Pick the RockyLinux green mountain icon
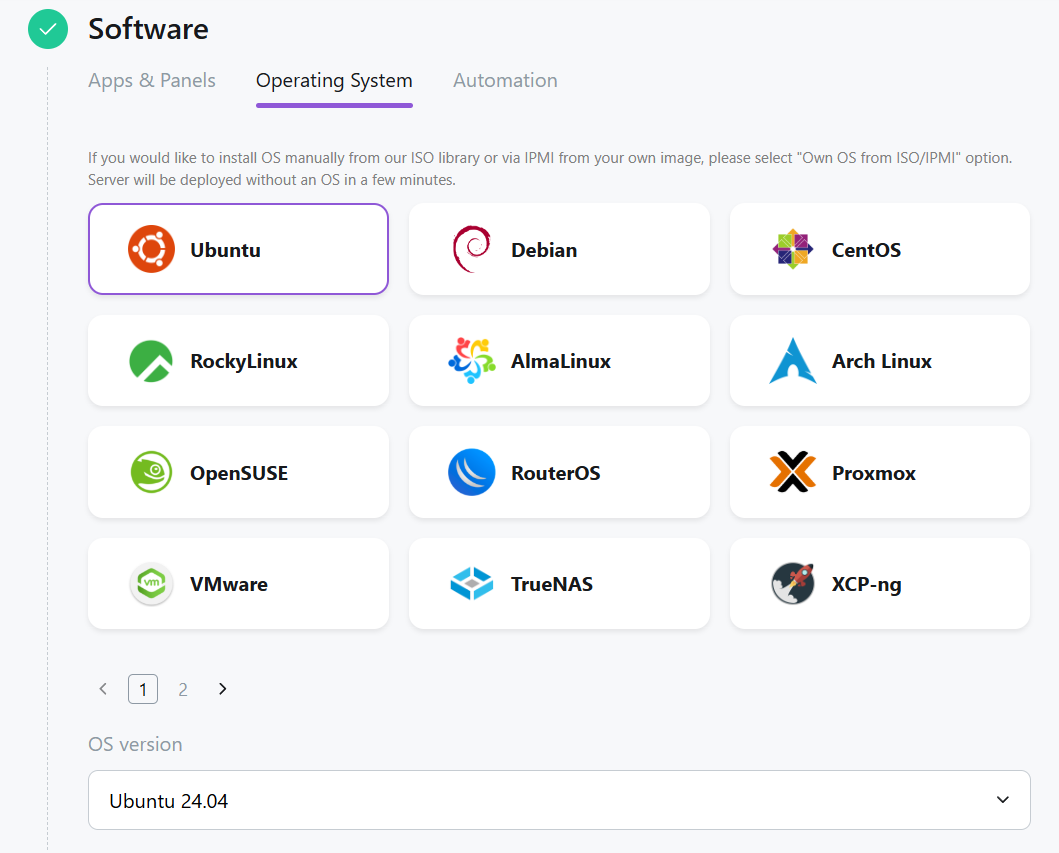Screen dimensions: 1059x853 [x=151, y=361]
